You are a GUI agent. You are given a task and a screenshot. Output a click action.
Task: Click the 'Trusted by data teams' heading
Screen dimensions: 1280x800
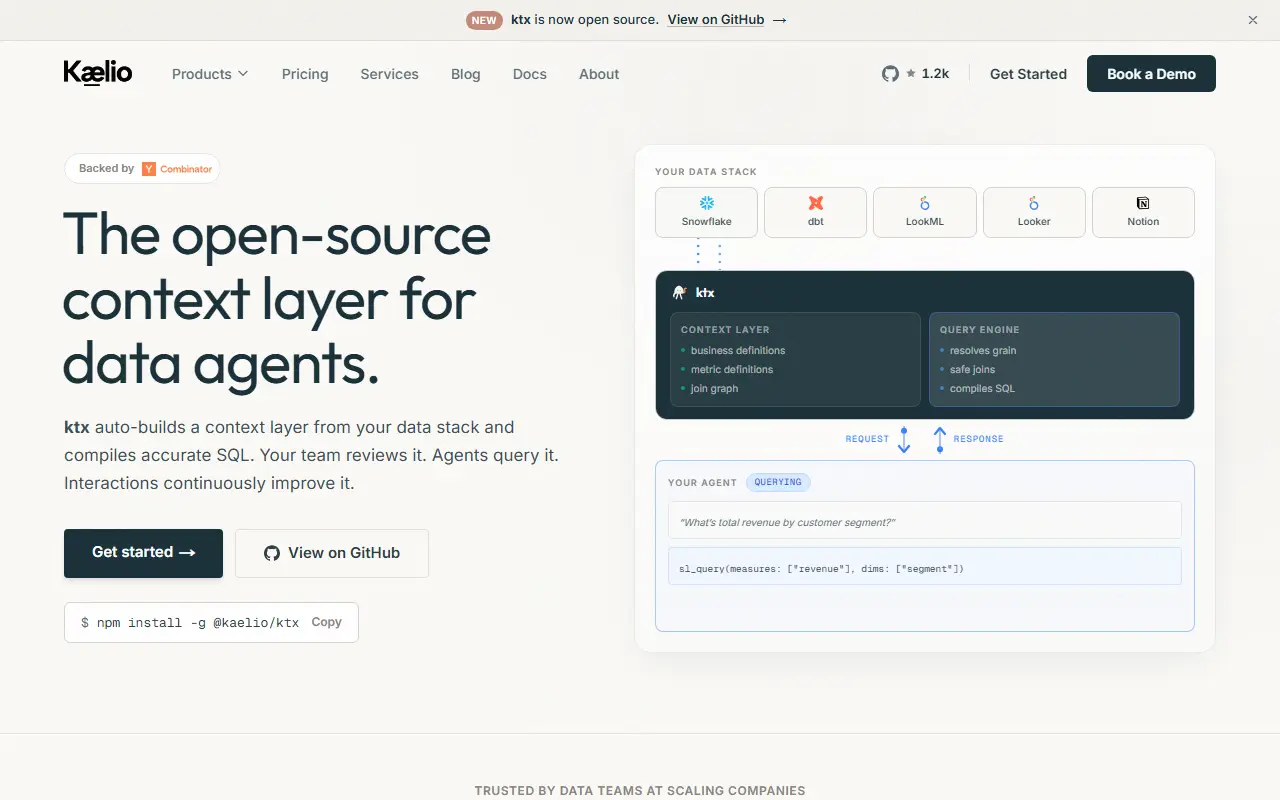640,791
